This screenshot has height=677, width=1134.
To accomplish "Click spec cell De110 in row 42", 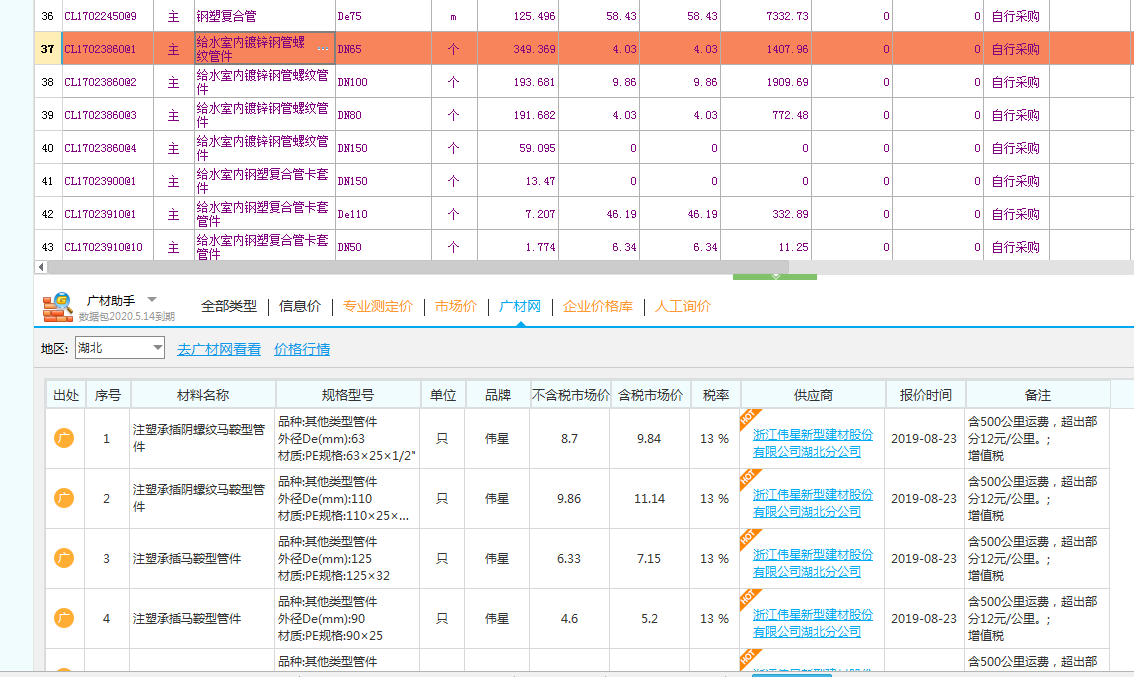I will [x=383, y=213].
